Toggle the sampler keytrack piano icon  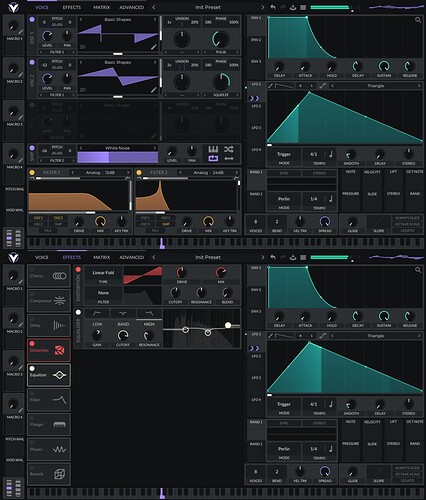[x=213, y=149]
